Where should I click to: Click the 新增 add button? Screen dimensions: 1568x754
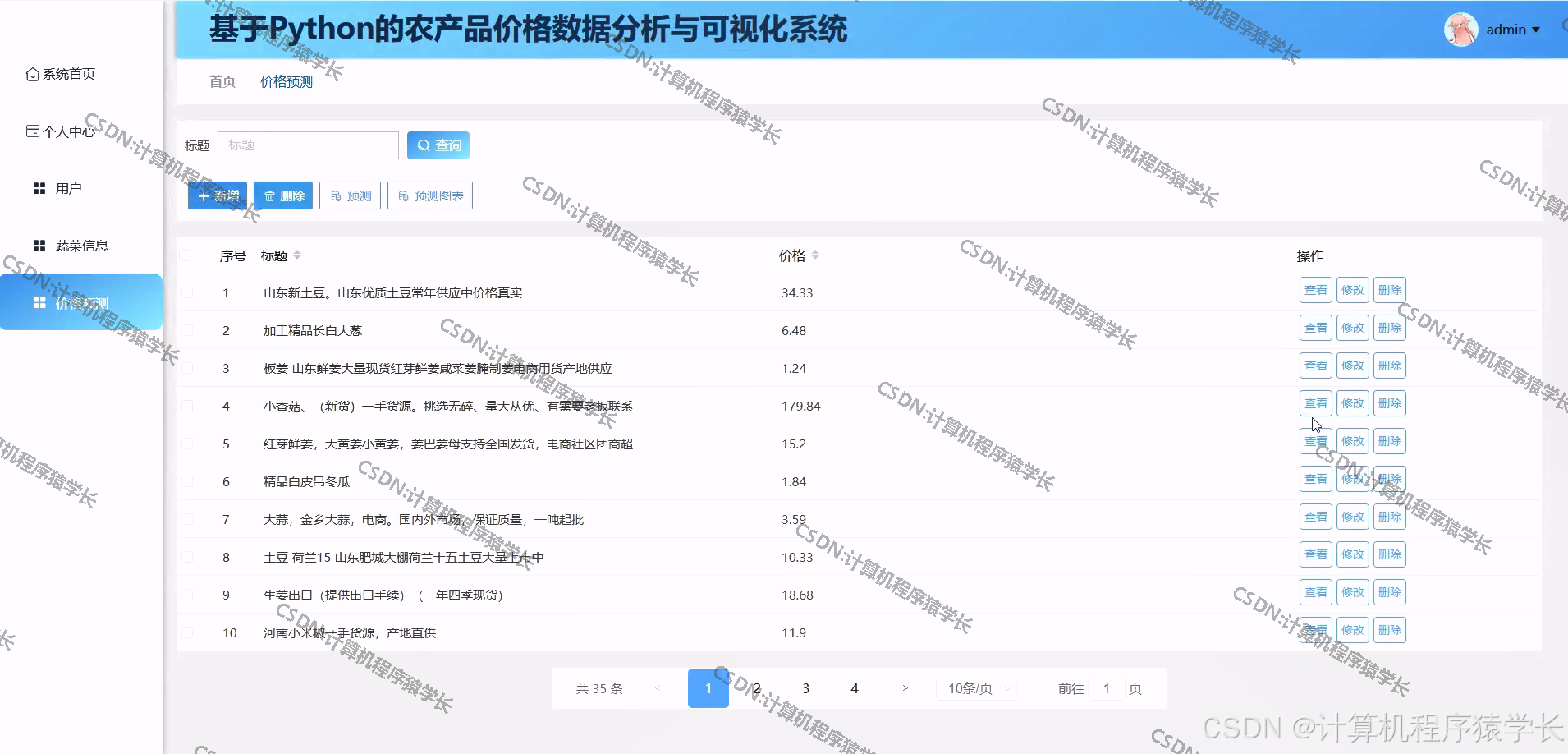coord(218,195)
